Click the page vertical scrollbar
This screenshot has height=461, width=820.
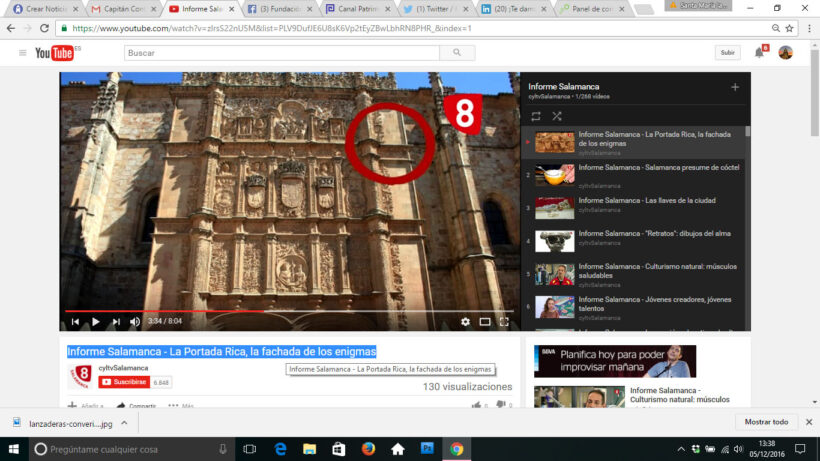[815, 91]
